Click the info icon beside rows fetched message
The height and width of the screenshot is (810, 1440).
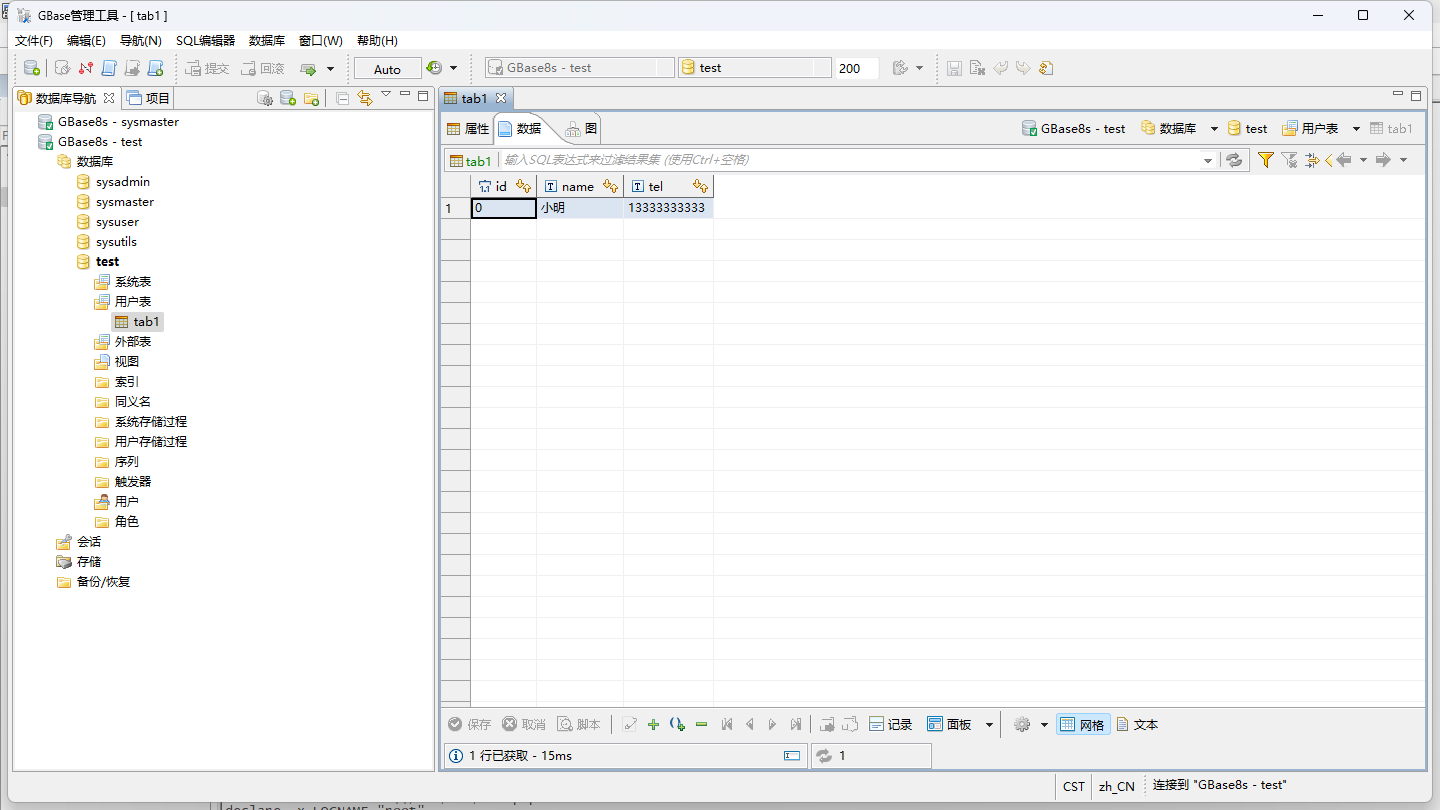[x=456, y=756]
